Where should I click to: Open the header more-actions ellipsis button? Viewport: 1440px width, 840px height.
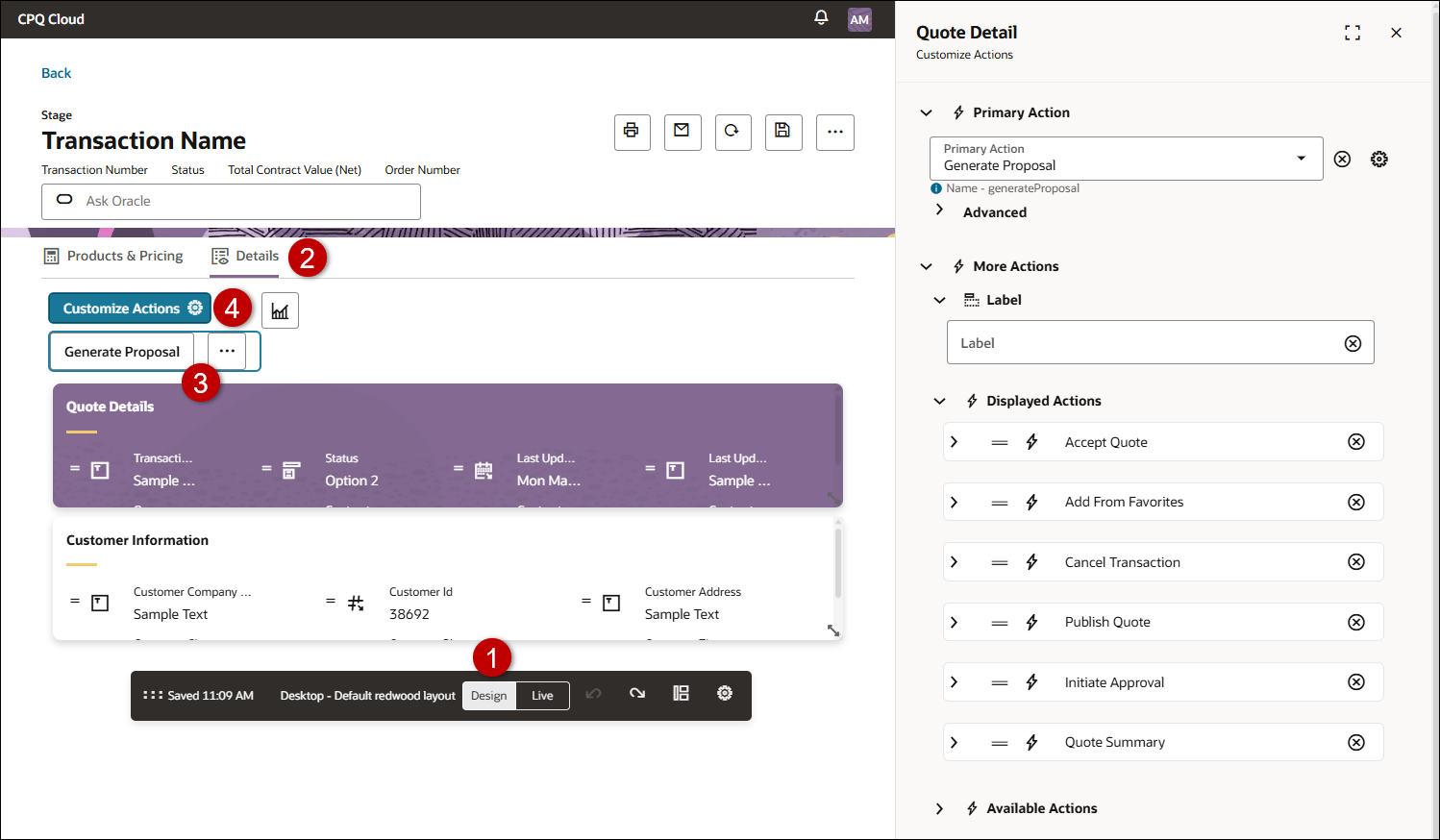pyautogui.click(x=834, y=132)
